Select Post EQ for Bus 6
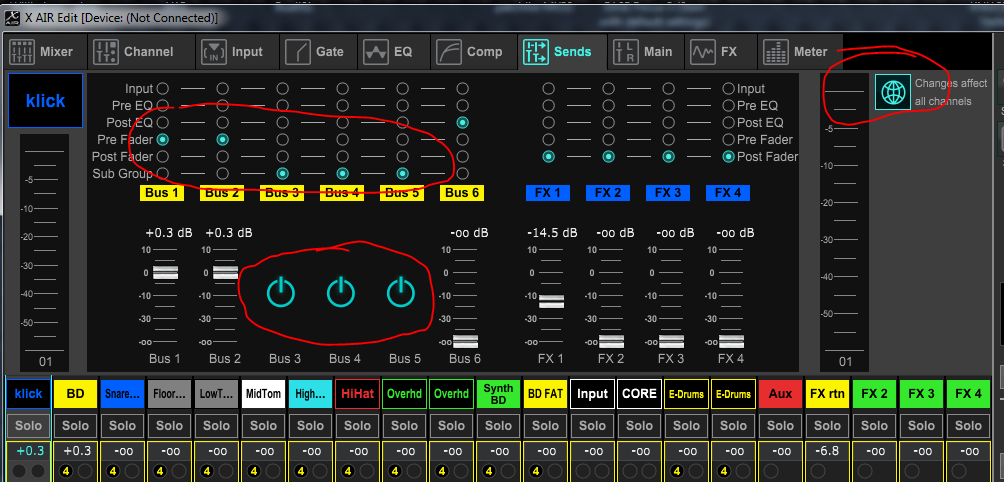1004x482 pixels. click(x=462, y=122)
